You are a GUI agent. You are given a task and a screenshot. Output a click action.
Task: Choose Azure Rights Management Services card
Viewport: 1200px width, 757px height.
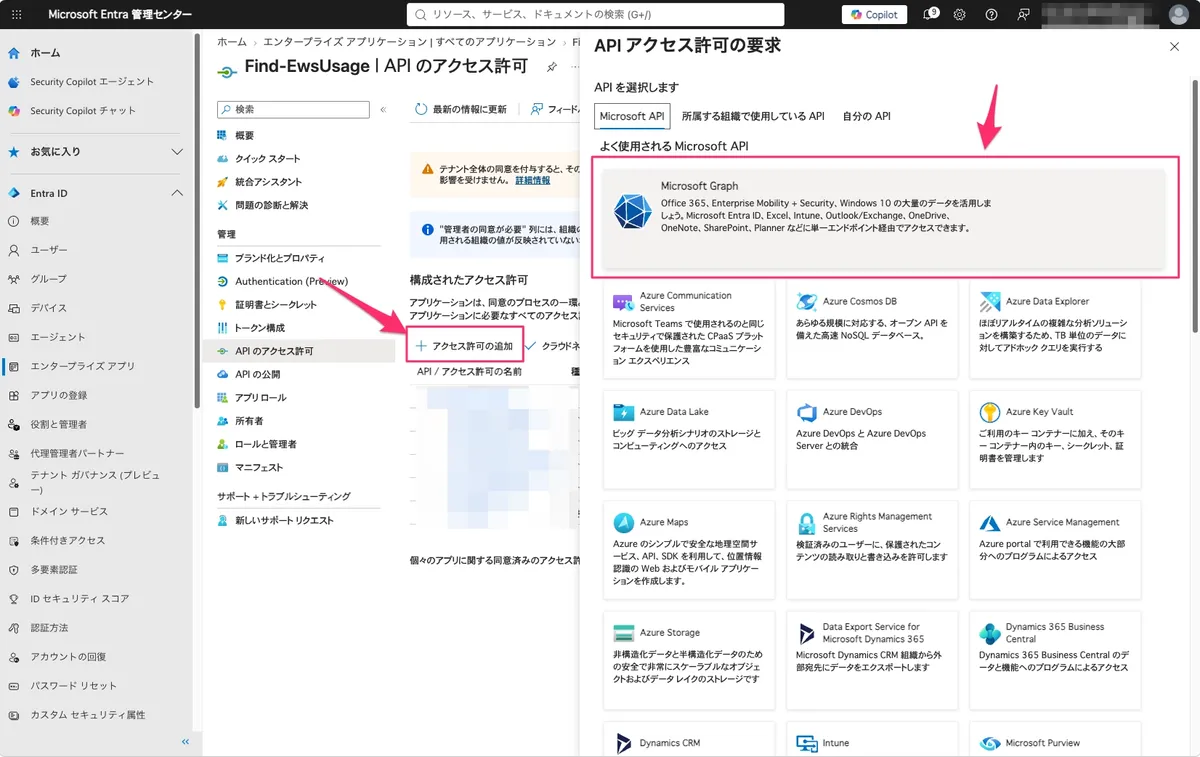872,550
